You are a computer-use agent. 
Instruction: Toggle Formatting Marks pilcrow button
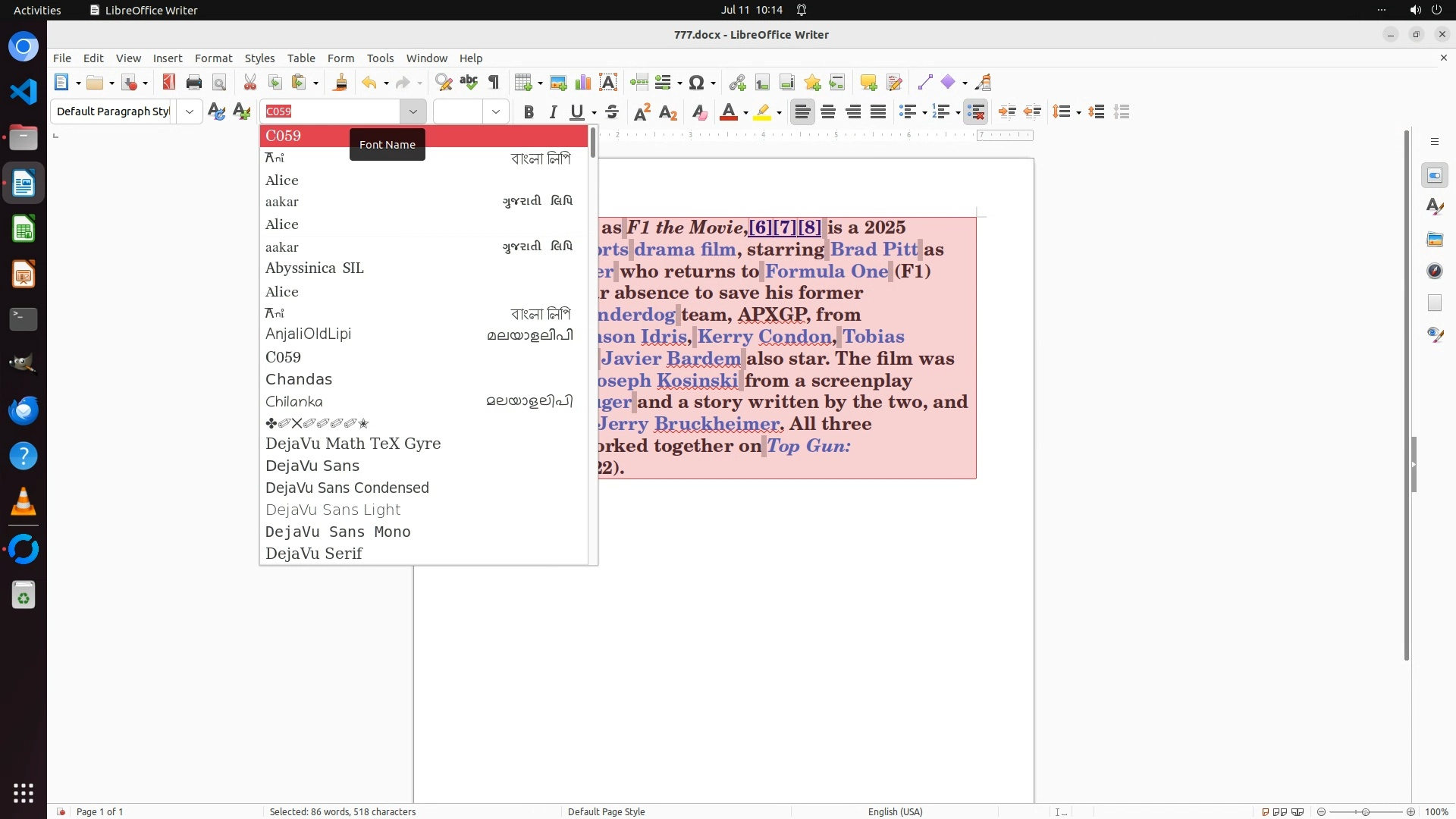click(x=494, y=83)
